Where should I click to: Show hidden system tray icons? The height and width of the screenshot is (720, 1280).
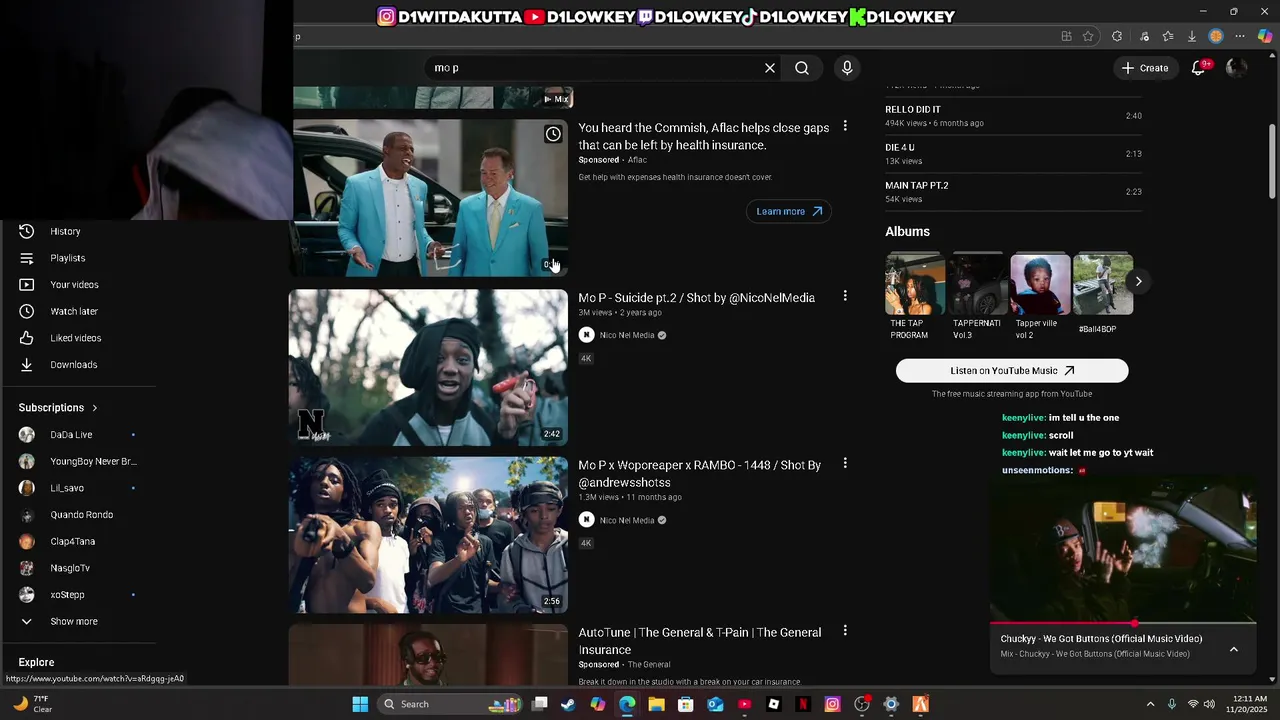tap(1150, 704)
